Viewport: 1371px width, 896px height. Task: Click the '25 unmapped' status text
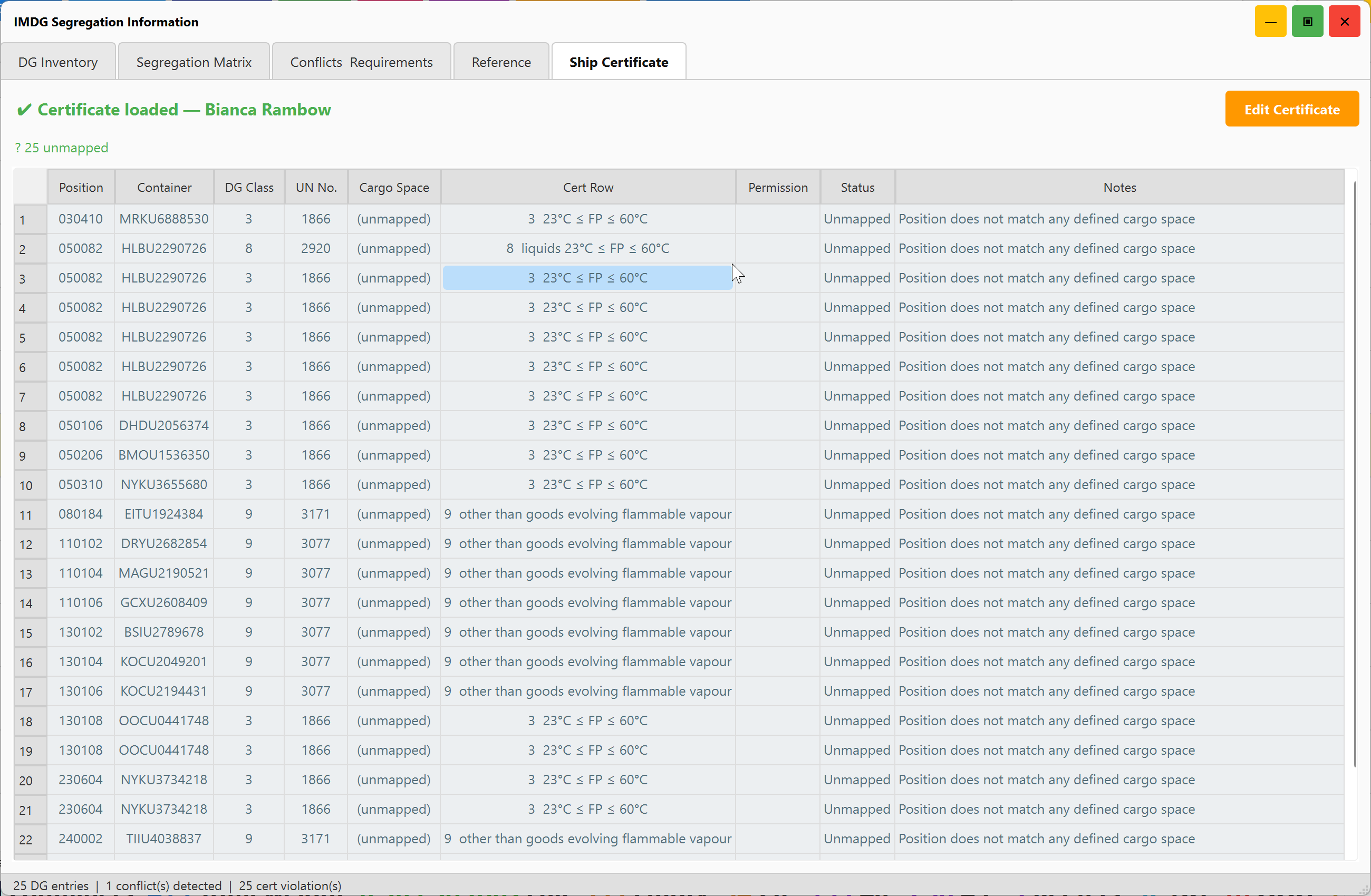point(62,148)
